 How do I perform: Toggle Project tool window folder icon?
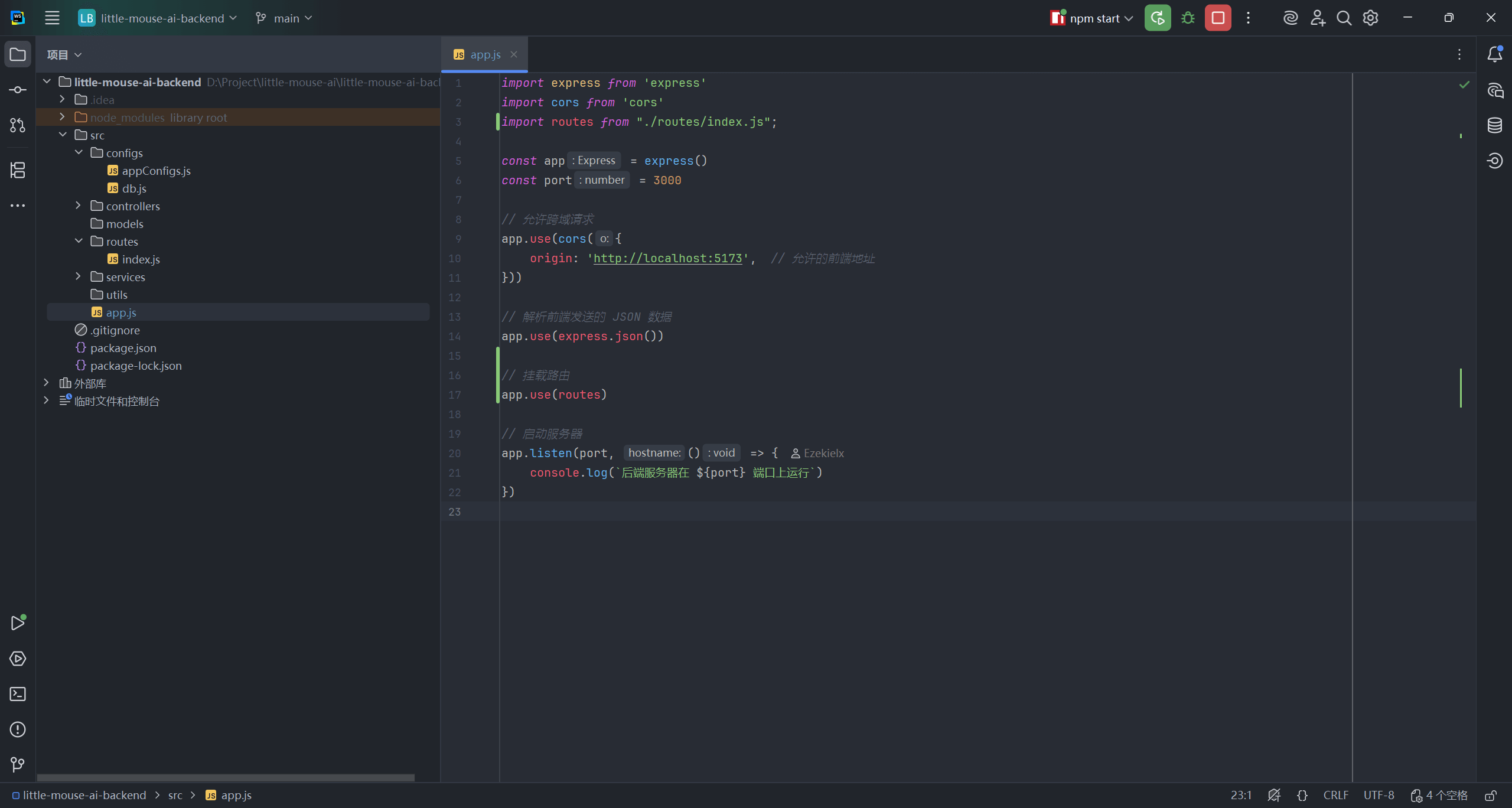pos(18,54)
